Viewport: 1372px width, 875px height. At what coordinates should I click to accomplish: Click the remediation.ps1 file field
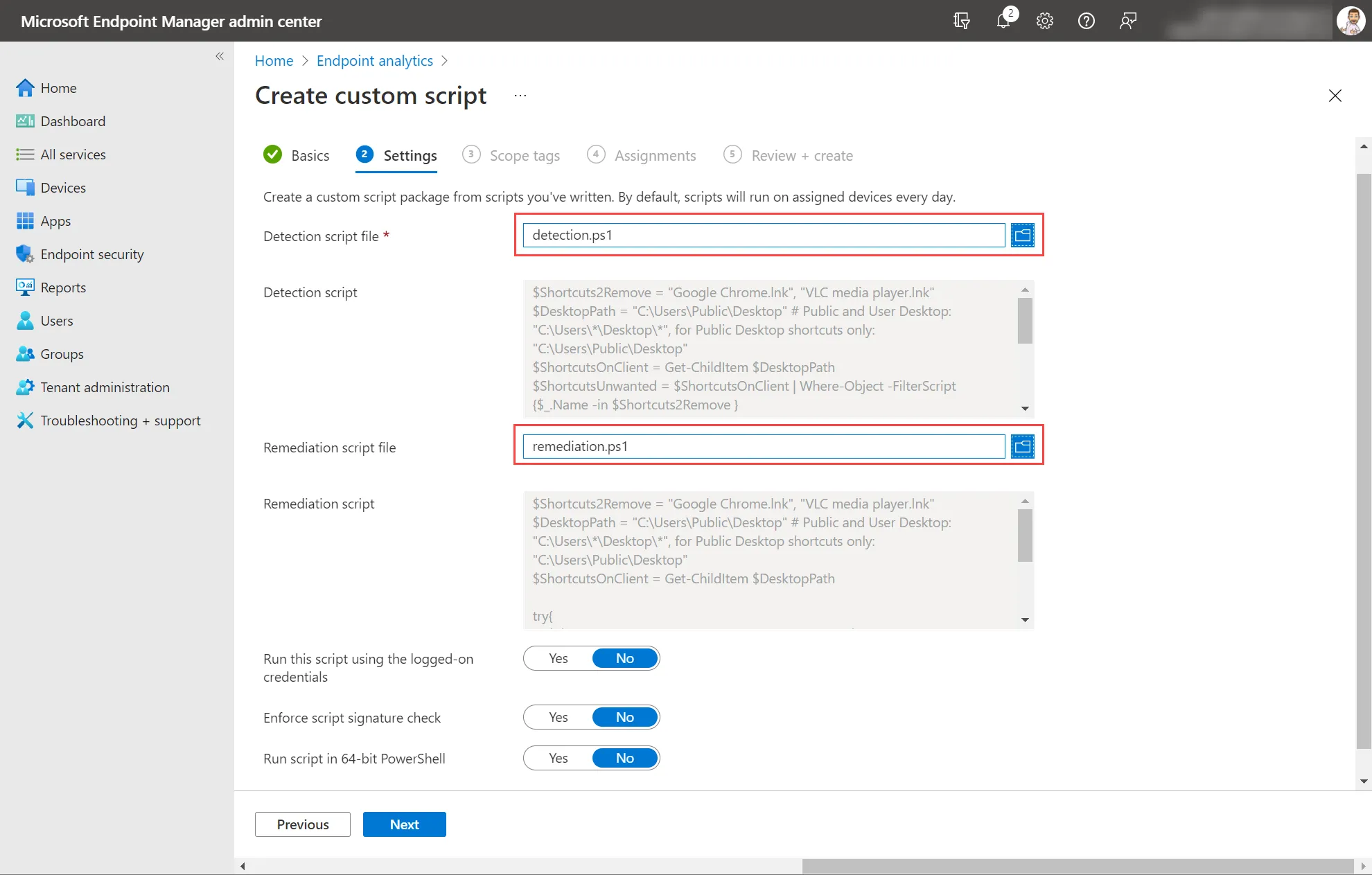pyautogui.click(x=764, y=446)
